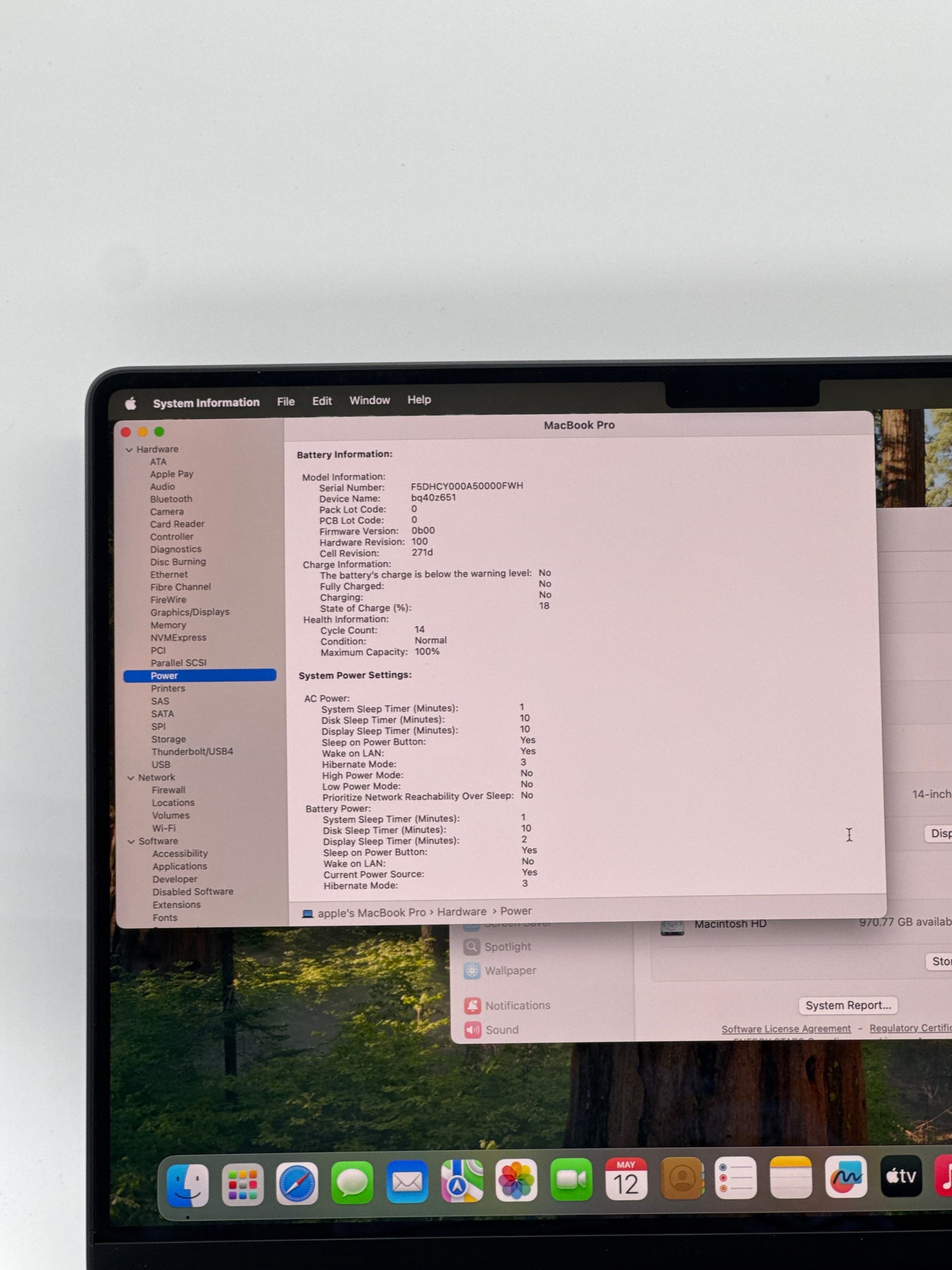Collapse the Hardware section in sidebar
This screenshot has width=952, height=1270.
pos(129,450)
